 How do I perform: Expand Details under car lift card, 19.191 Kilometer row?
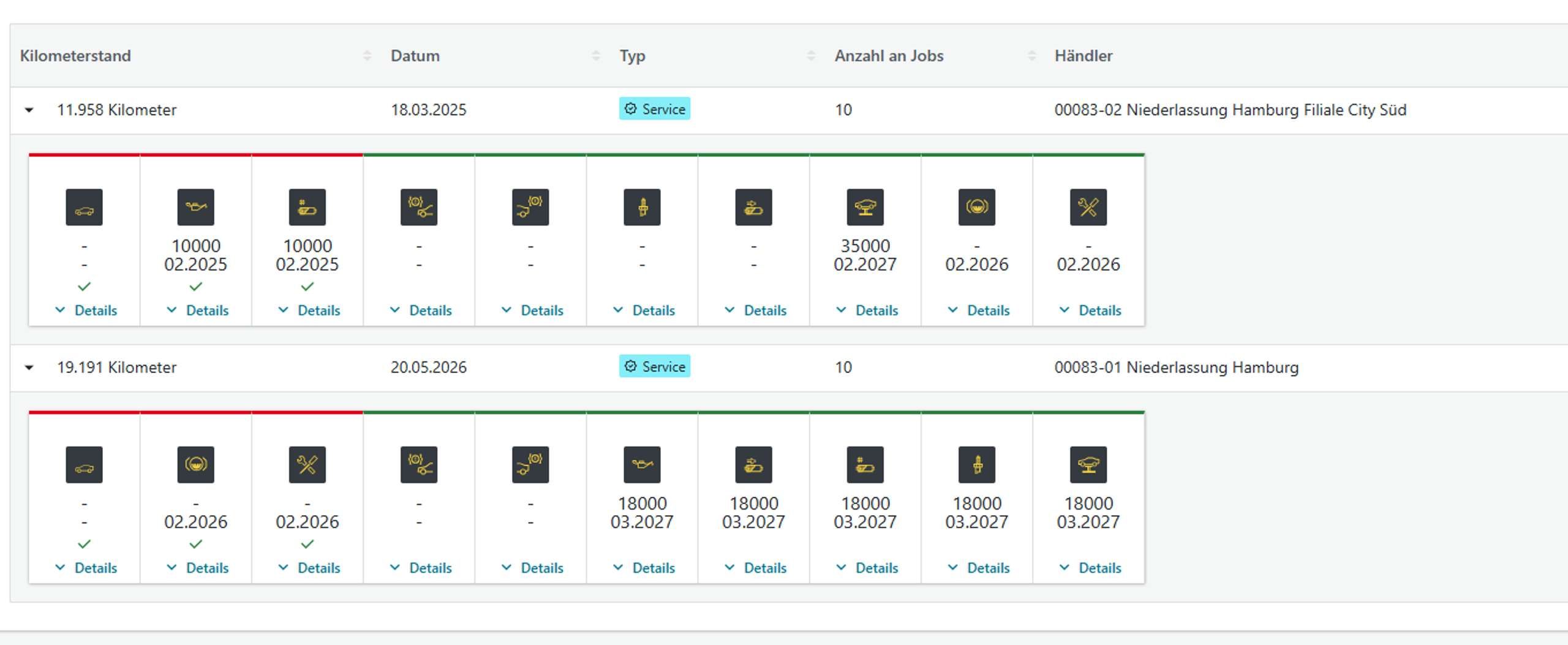1090,568
